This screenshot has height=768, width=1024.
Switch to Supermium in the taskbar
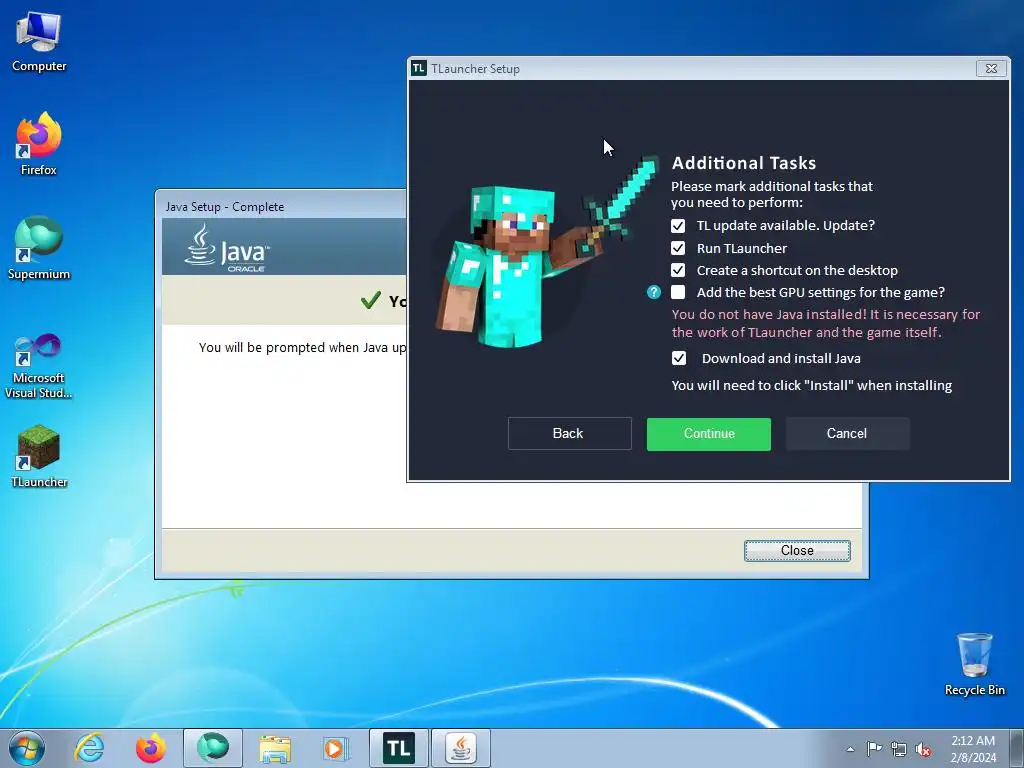click(x=213, y=748)
